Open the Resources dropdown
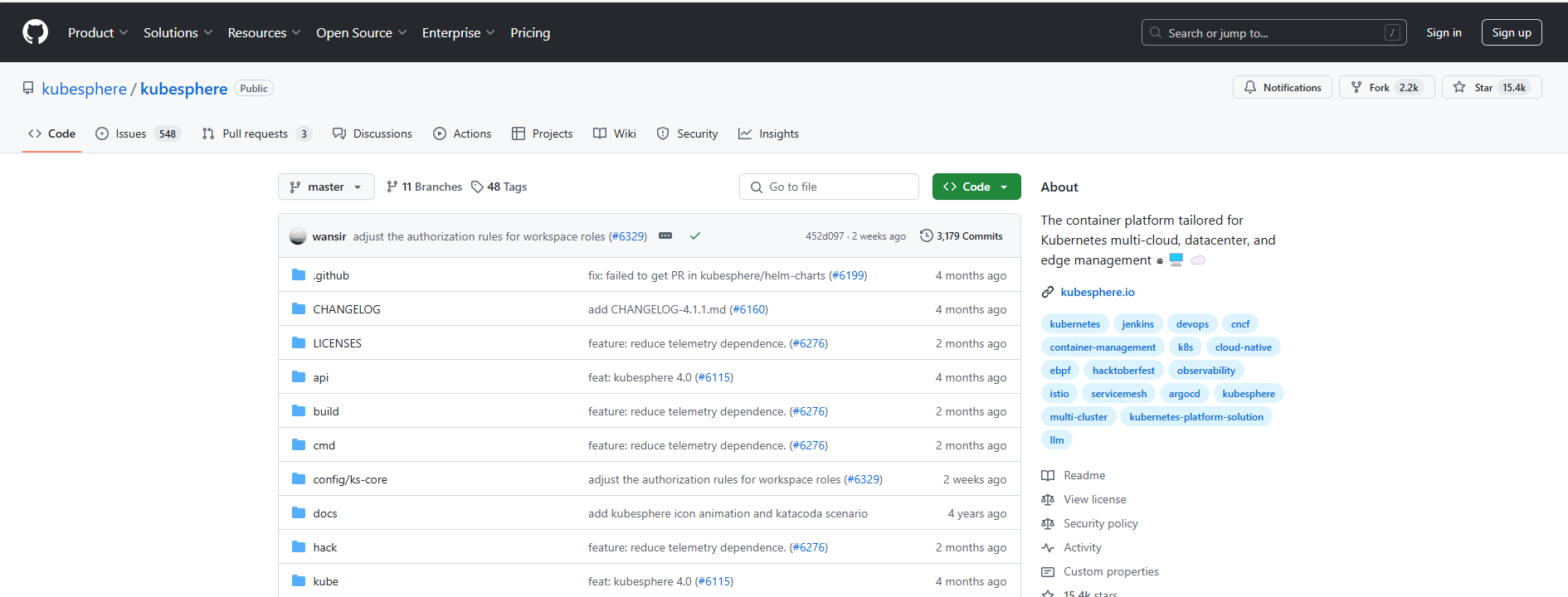 [x=264, y=32]
